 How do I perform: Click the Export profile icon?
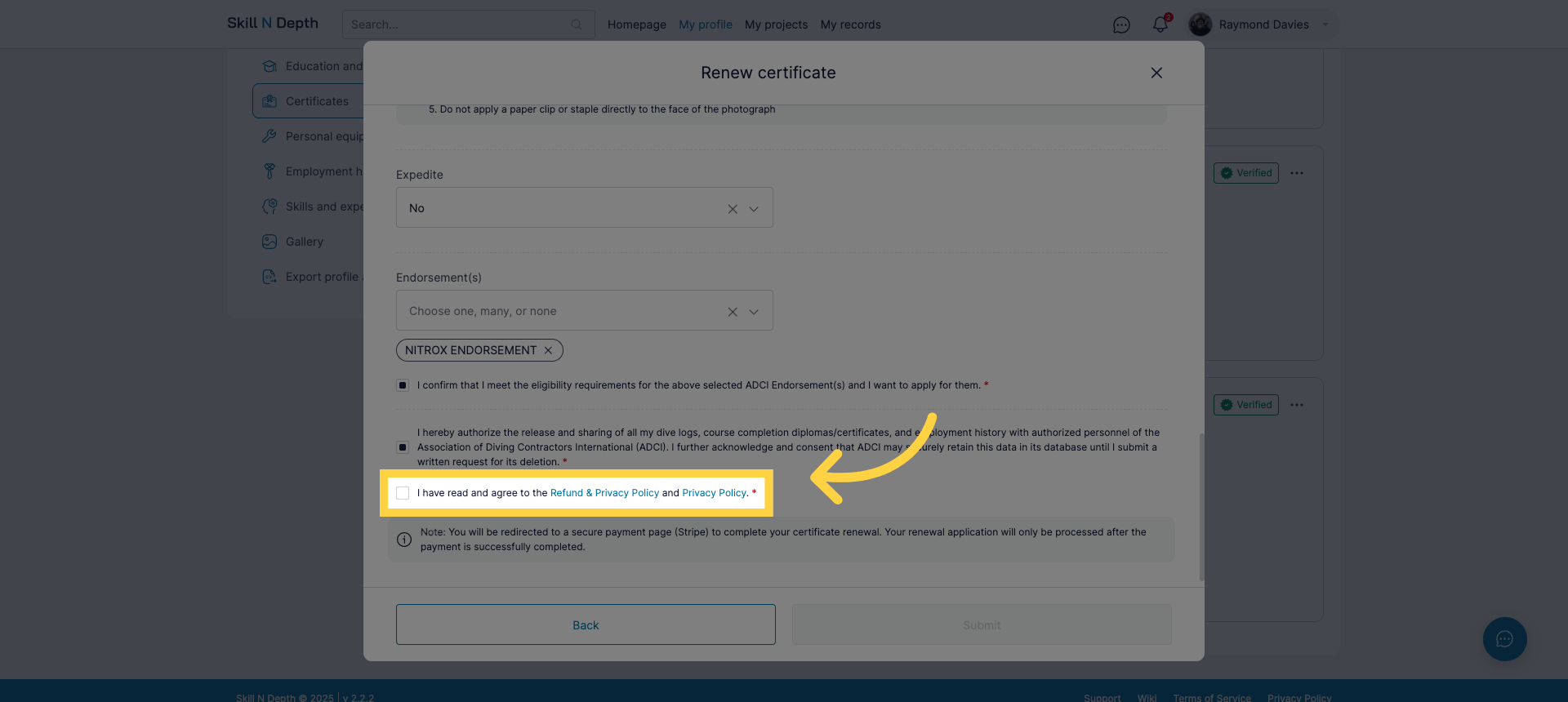tap(269, 276)
